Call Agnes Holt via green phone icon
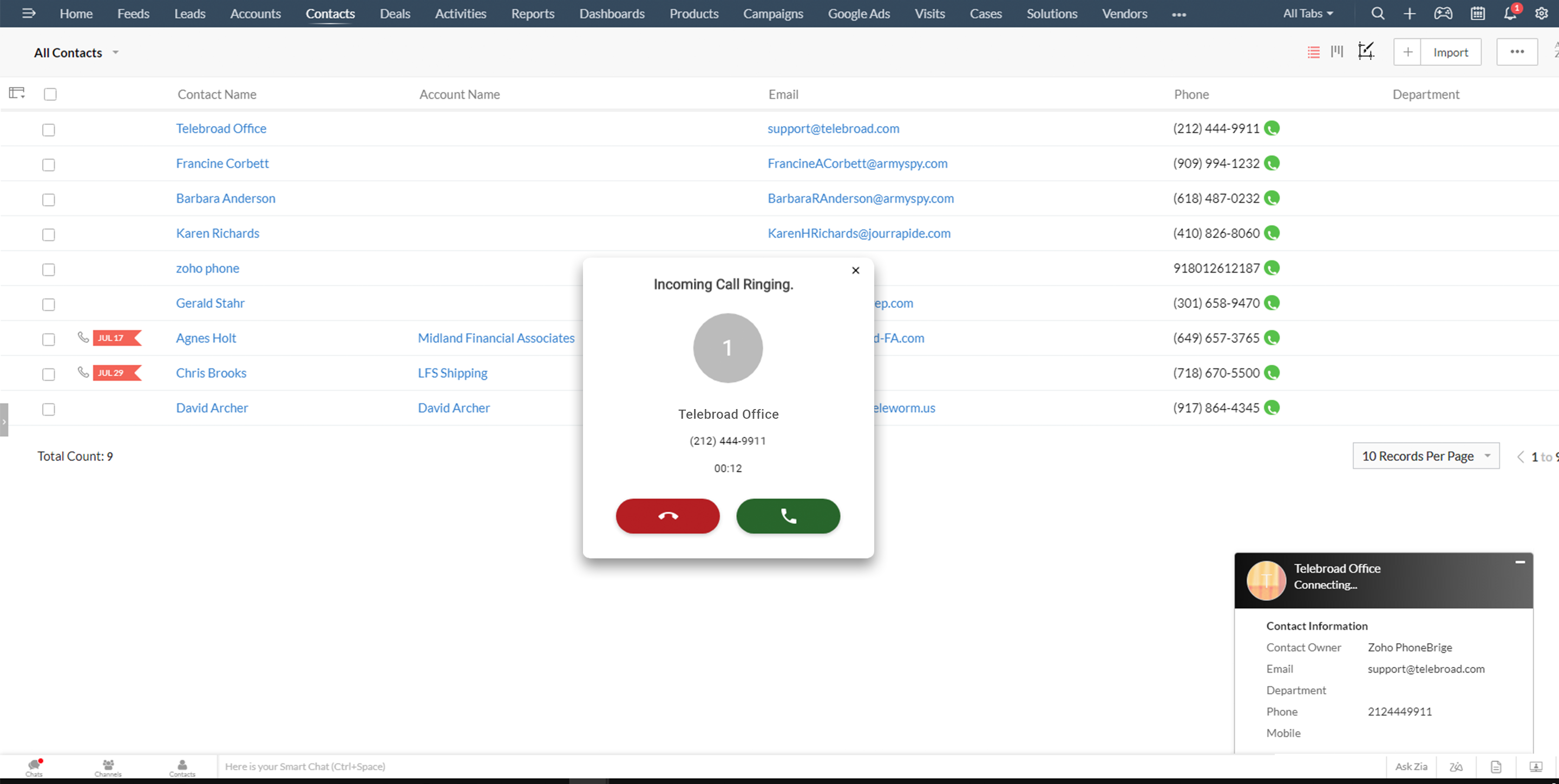Image resolution: width=1559 pixels, height=784 pixels. point(1272,338)
